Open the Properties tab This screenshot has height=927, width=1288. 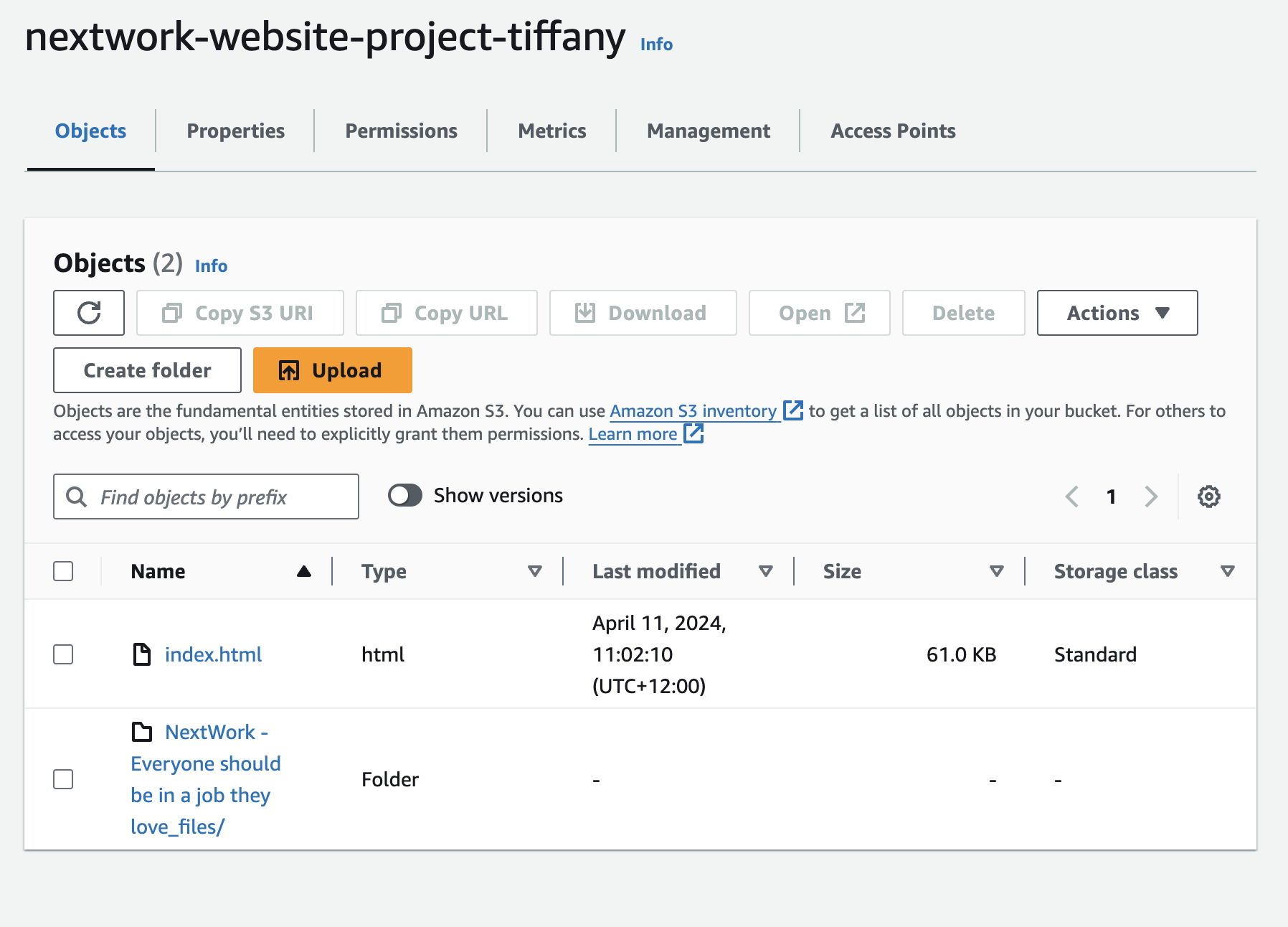[x=235, y=131]
